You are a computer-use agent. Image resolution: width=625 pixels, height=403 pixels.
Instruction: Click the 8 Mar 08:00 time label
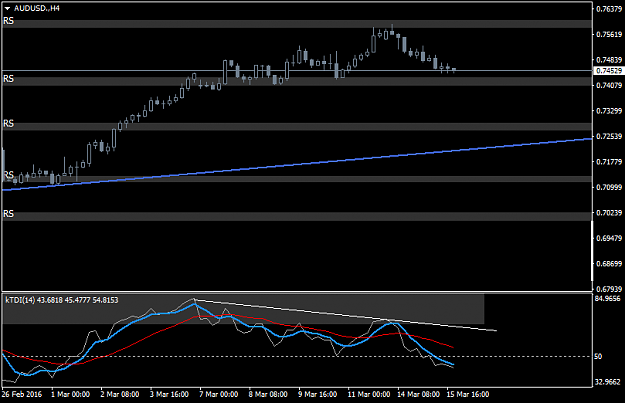click(268, 394)
